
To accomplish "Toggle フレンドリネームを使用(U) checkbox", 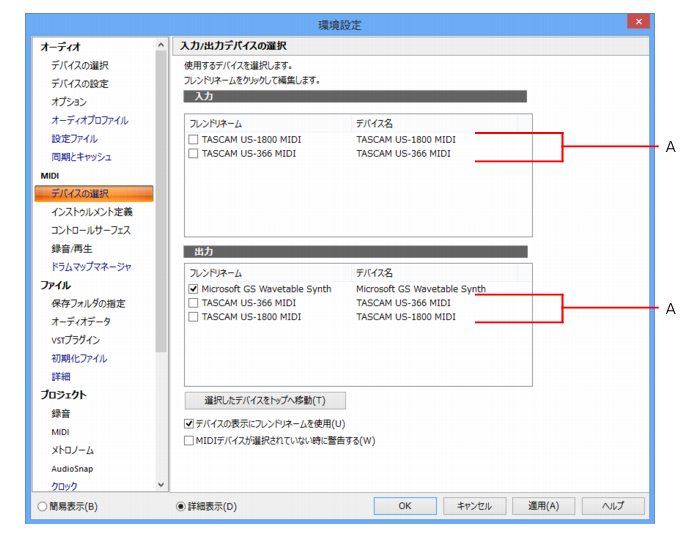I will click(x=189, y=424).
